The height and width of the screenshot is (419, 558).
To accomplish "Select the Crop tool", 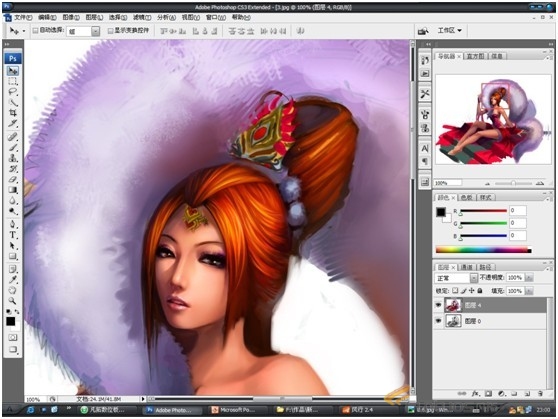I will click(x=13, y=113).
